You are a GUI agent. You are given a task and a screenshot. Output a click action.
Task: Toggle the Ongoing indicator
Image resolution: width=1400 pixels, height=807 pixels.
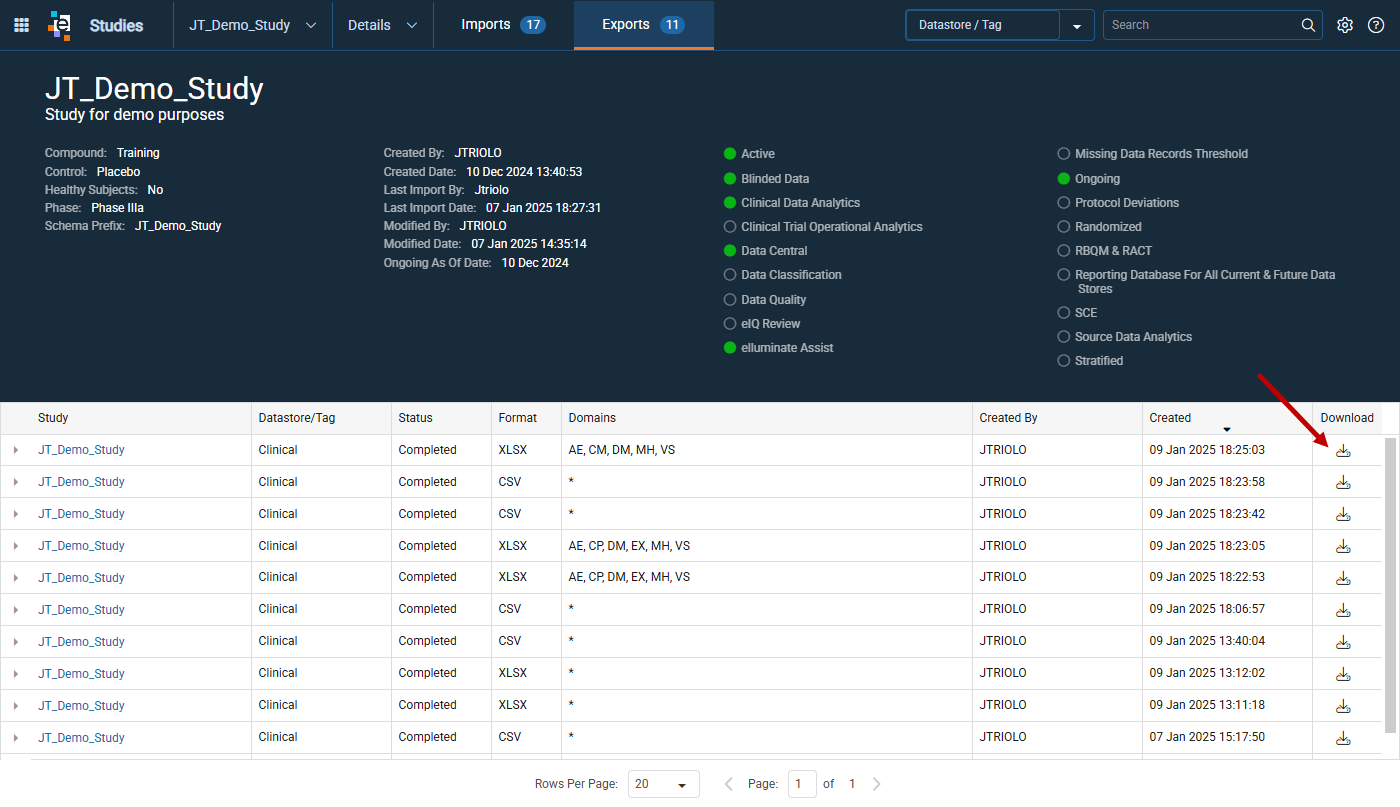pos(1064,179)
